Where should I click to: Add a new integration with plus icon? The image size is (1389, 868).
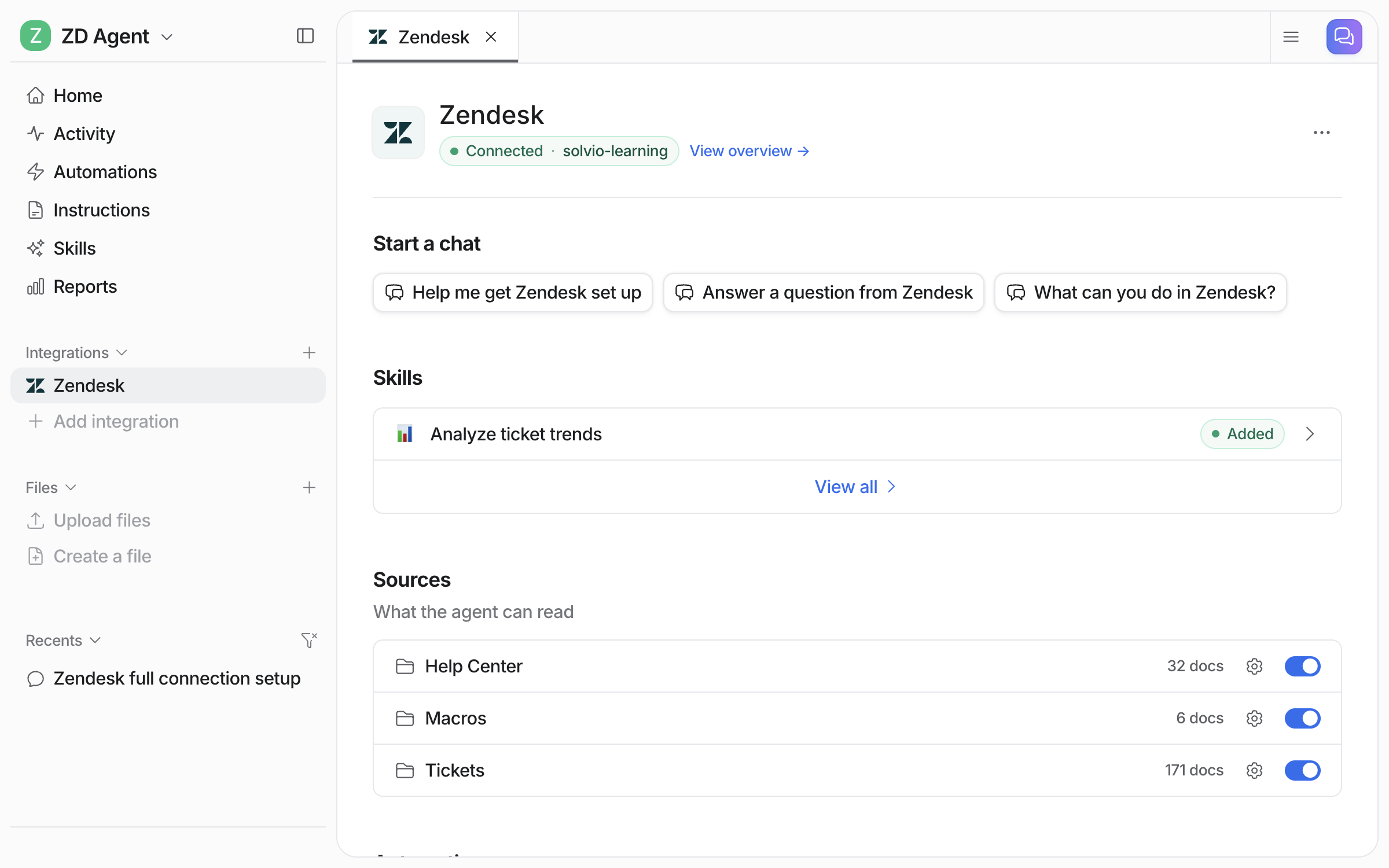coord(309,352)
